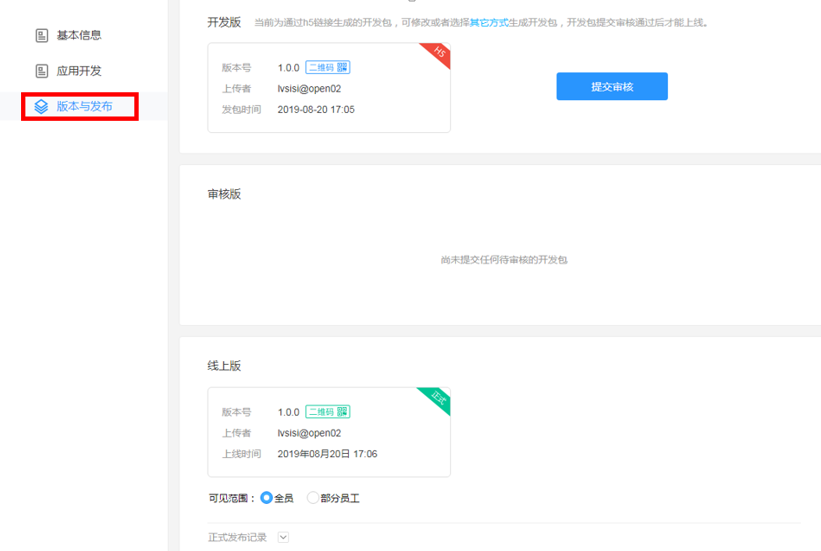Go to the 应用开发 menu item
The height and width of the screenshot is (551, 821).
78,71
